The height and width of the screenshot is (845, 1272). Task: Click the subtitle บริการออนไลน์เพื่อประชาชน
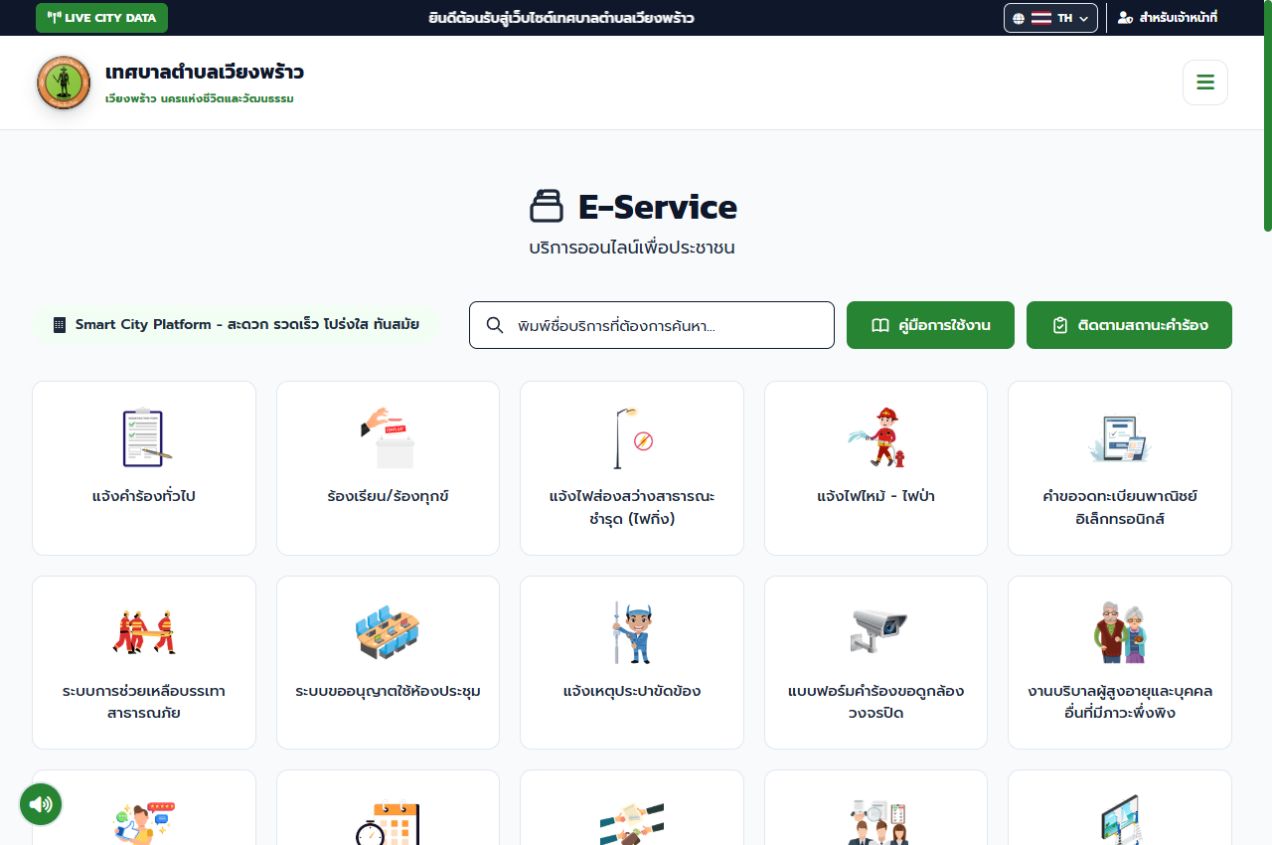632,247
